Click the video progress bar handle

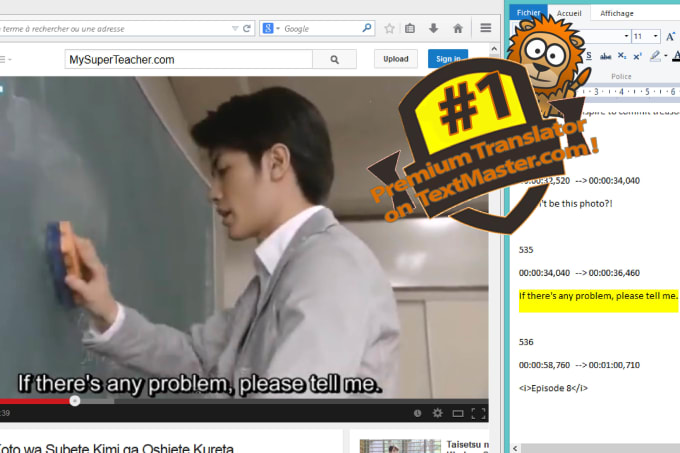(75, 401)
